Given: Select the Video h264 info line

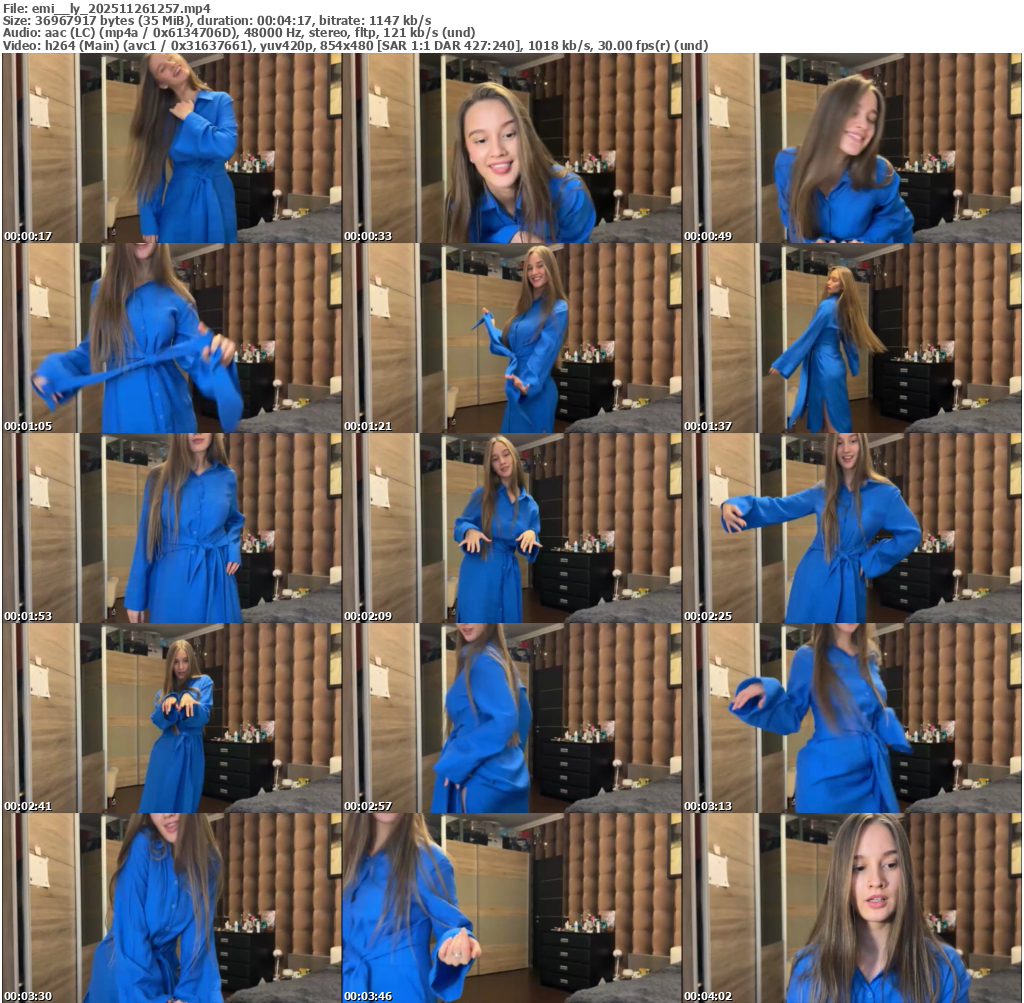Looking at the screenshot, I should tap(355, 46).
